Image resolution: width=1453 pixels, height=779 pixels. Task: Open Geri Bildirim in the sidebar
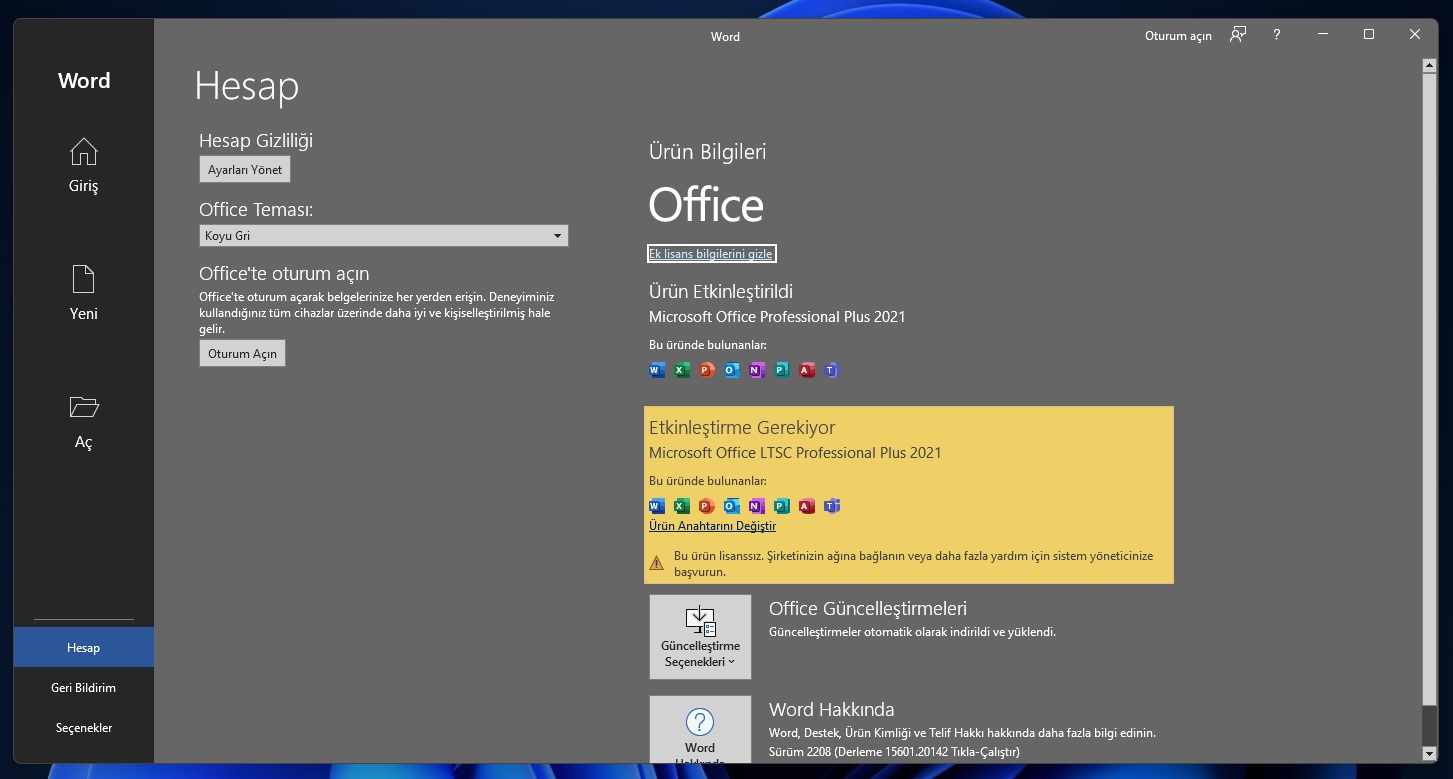84,688
